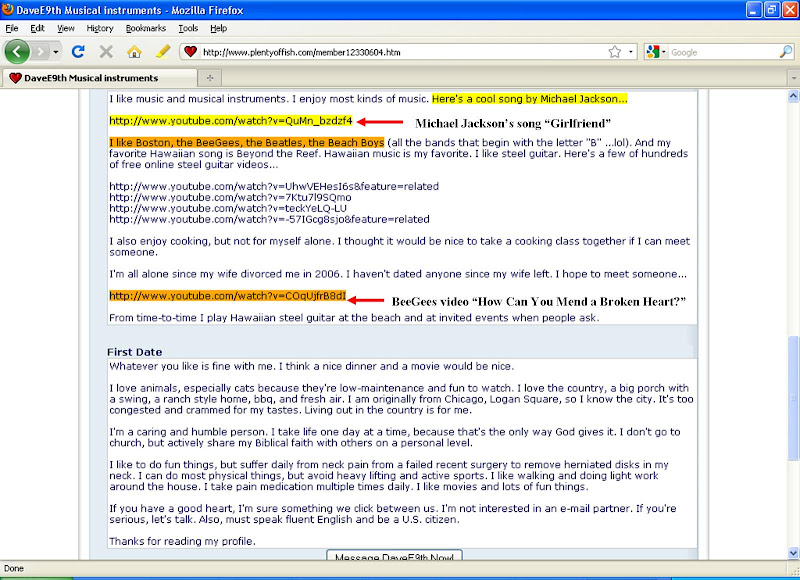Minimize the Firefox window
The image size is (800, 580).
[x=754, y=10]
